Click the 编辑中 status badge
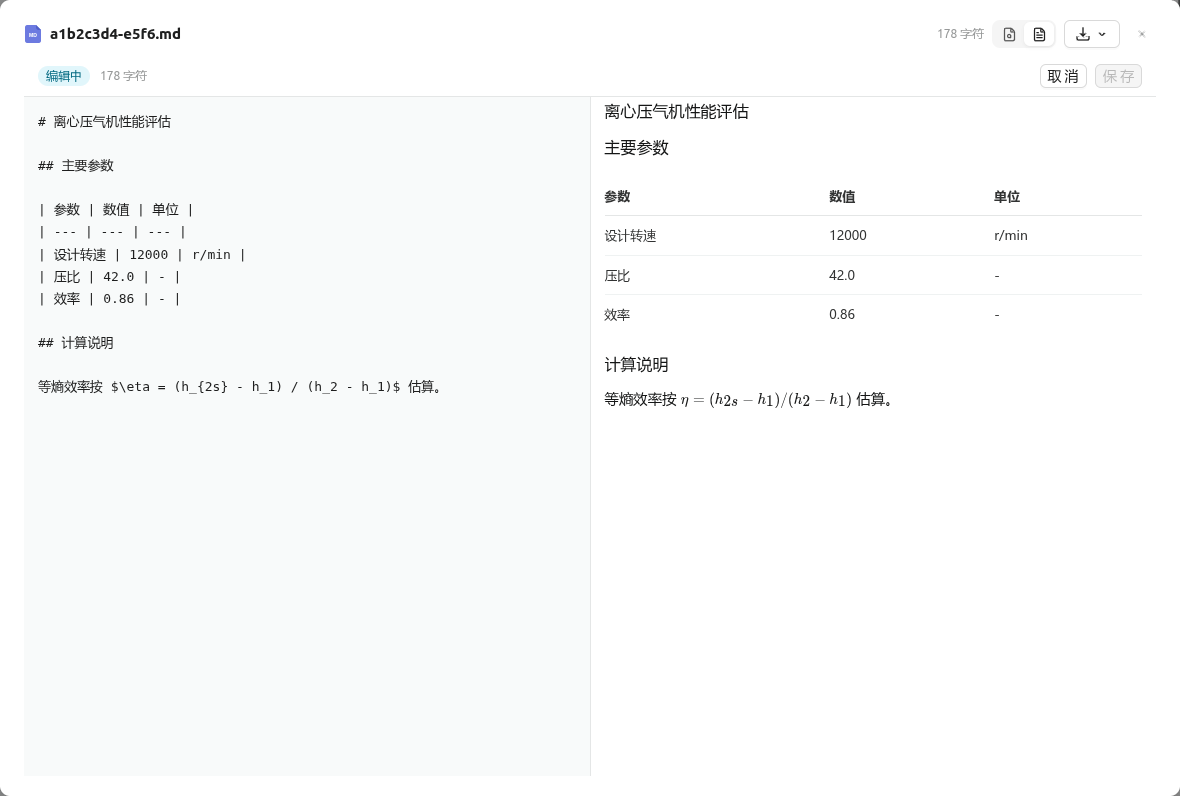The image size is (1180, 796). [64, 76]
